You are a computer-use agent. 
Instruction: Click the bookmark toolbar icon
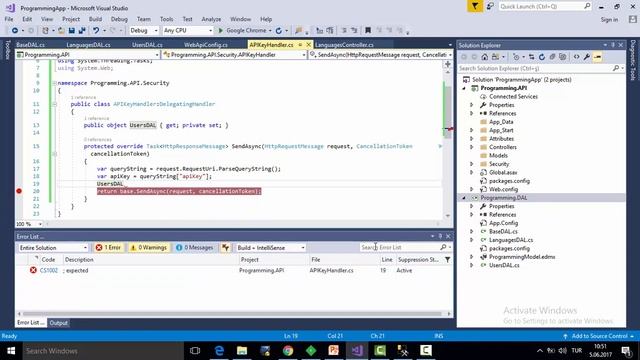[368, 31]
